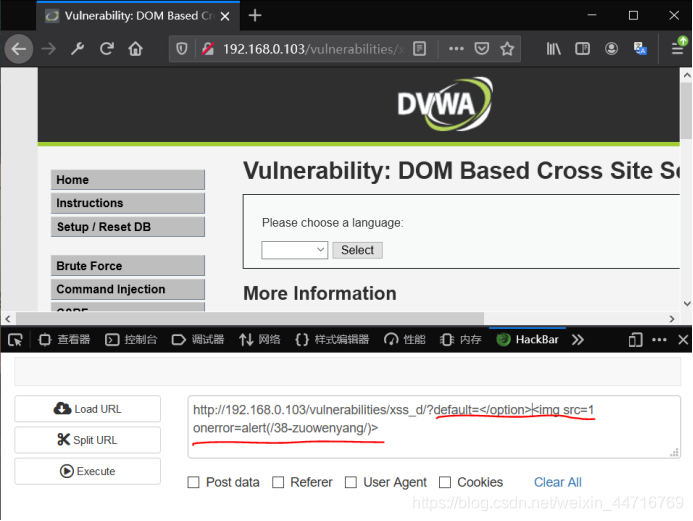The height and width of the screenshot is (521, 693).
Task: Enable the Post data checkbox
Action: pos(193,482)
